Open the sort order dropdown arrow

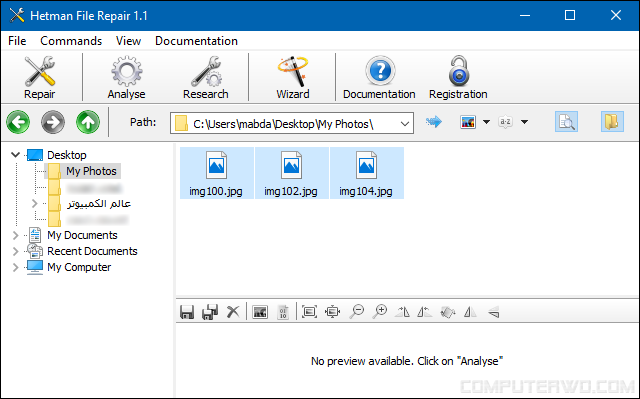coord(524,122)
